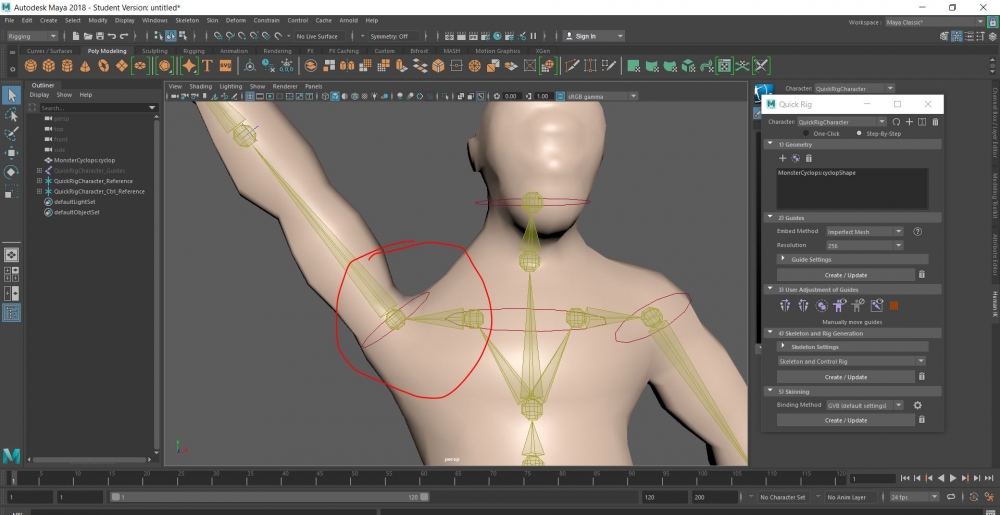1000x515 pixels.
Task: Open the Rigging menu set dropdown
Action: coord(33,36)
